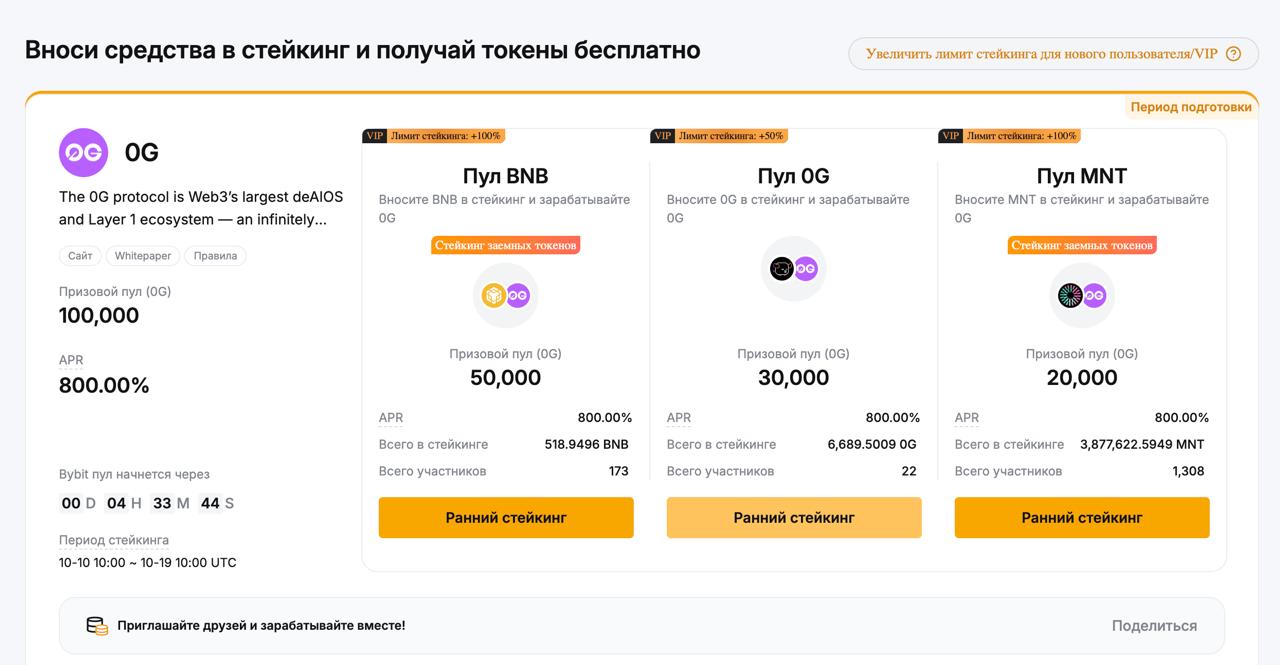Click the BNB and 0G token pair icon
Image resolution: width=1280 pixels, height=665 pixels.
click(x=505, y=295)
